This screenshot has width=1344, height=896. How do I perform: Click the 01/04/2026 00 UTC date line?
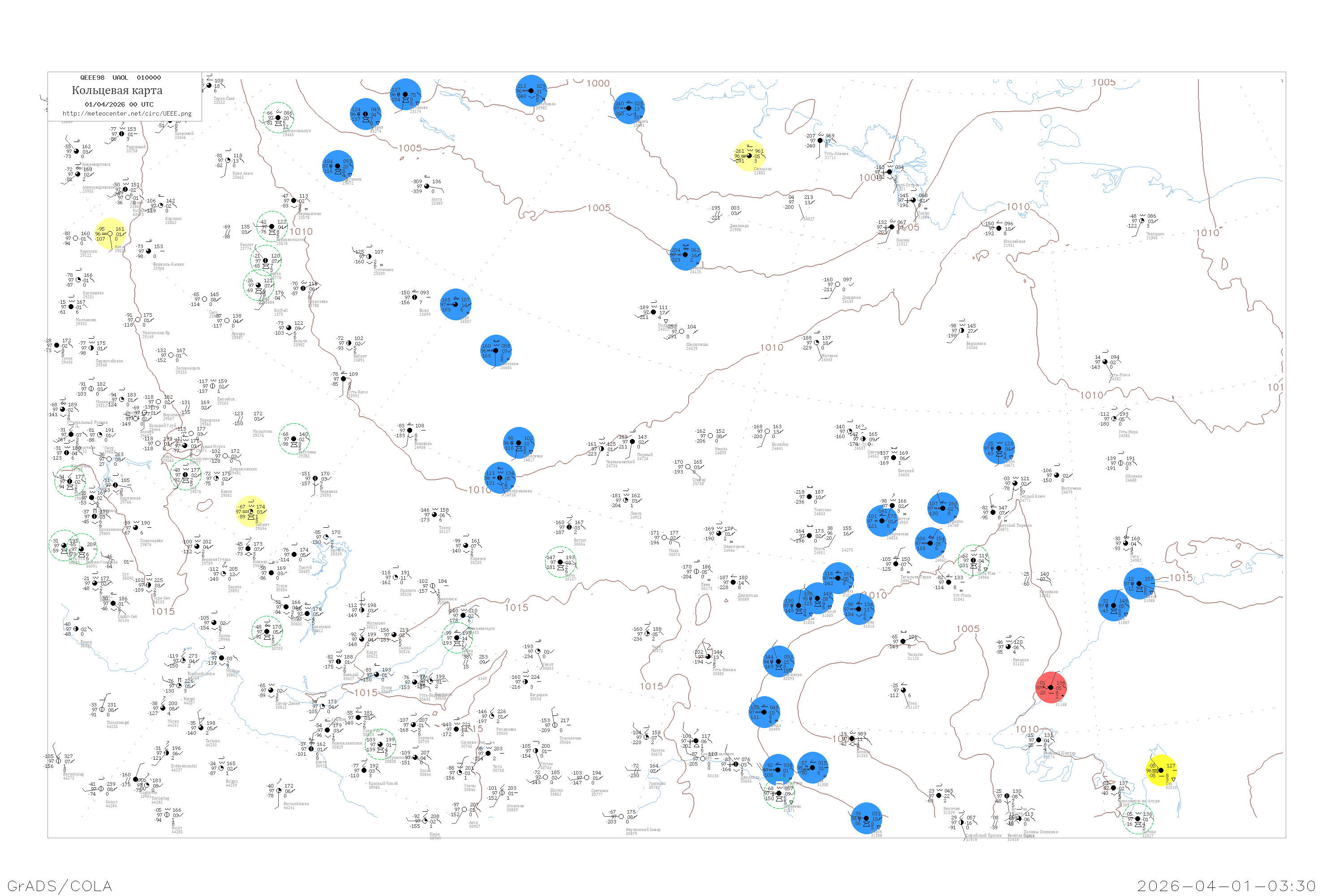(x=119, y=104)
